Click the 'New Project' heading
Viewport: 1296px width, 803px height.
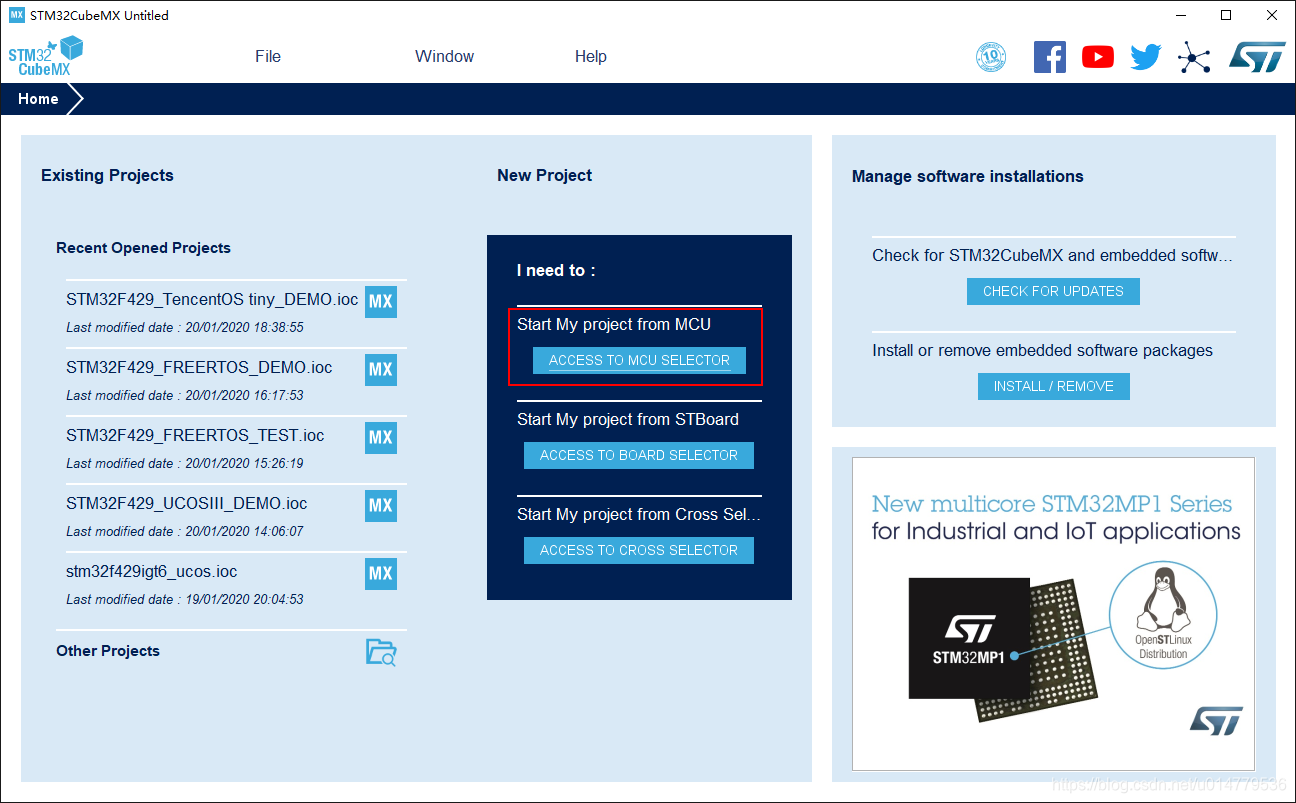tap(544, 175)
